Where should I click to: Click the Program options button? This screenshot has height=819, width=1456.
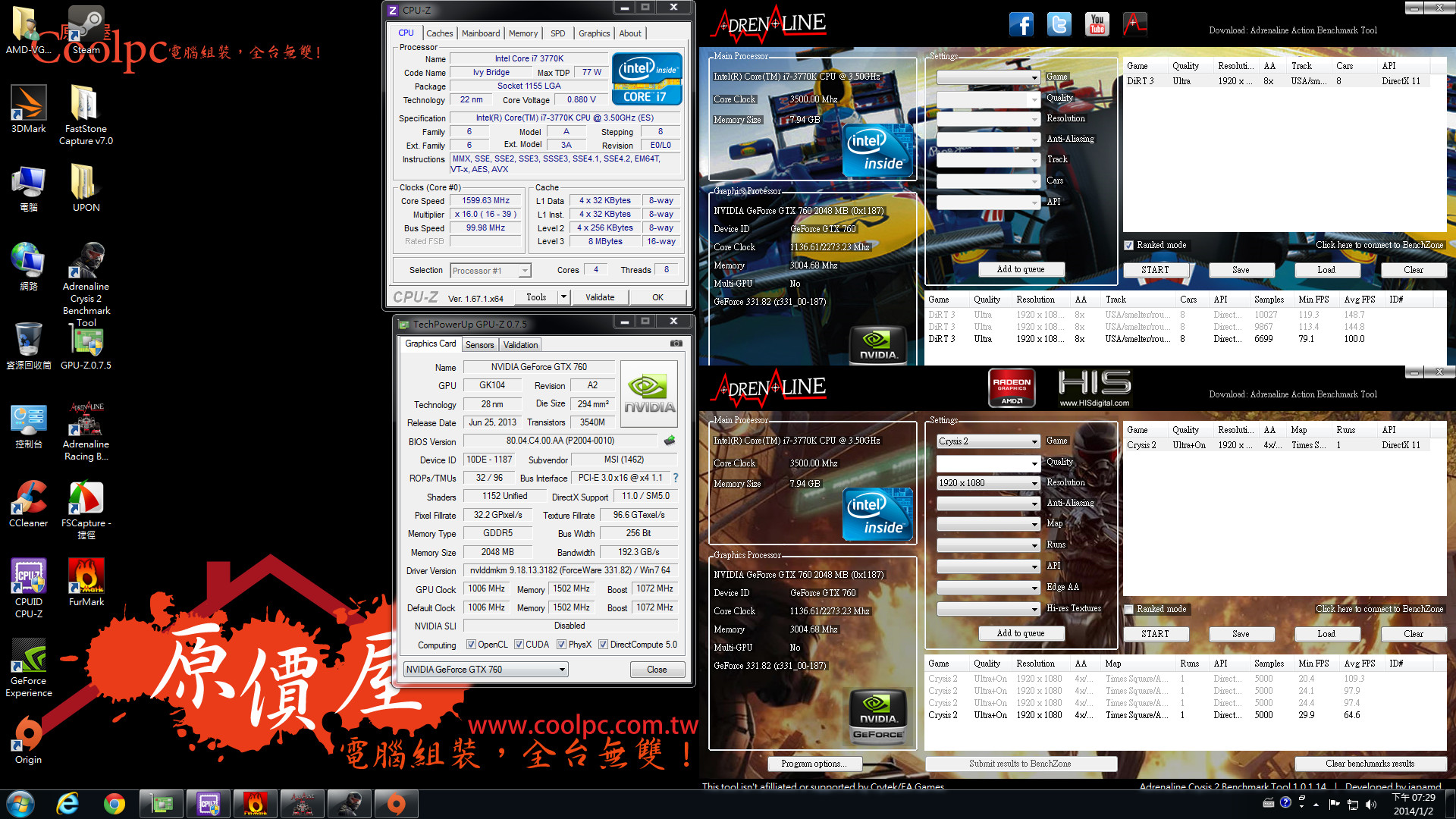click(814, 764)
